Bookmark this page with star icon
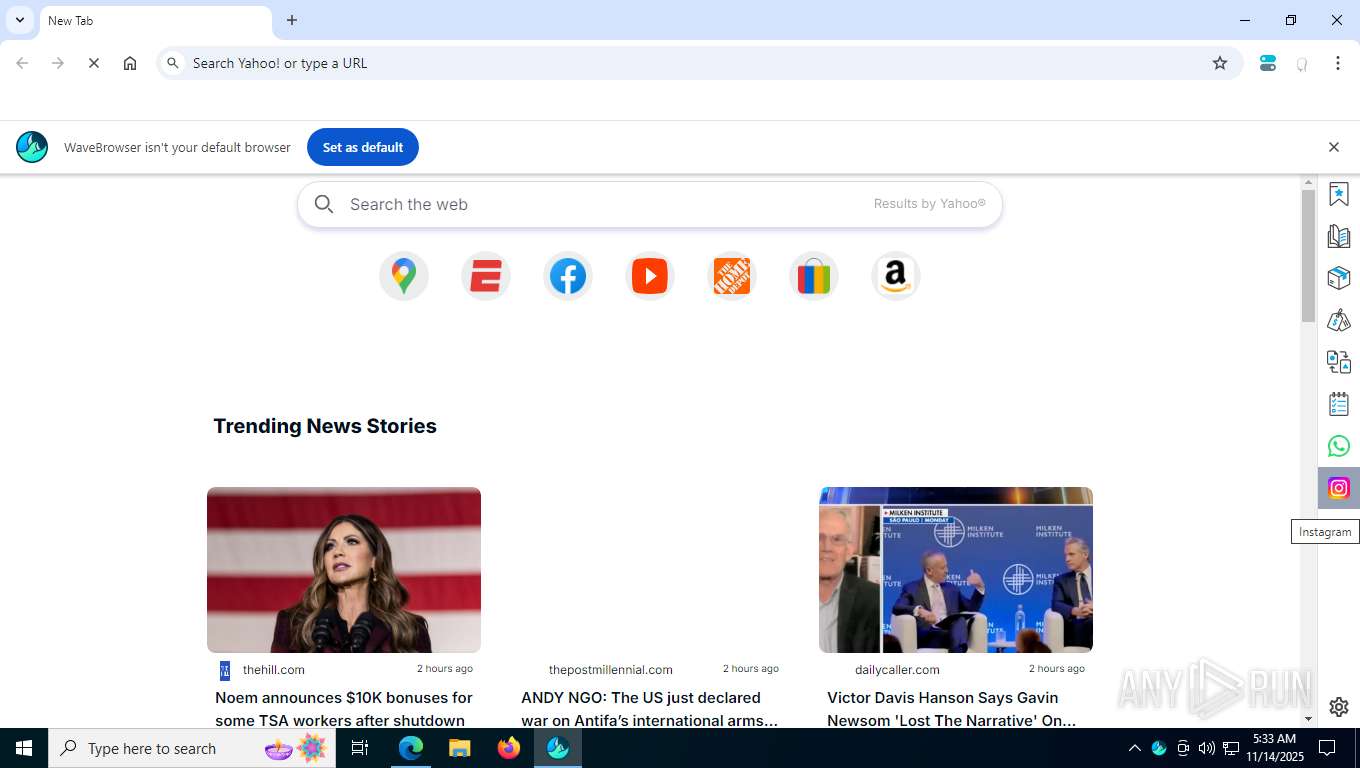Image resolution: width=1360 pixels, height=768 pixels. [1220, 63]
